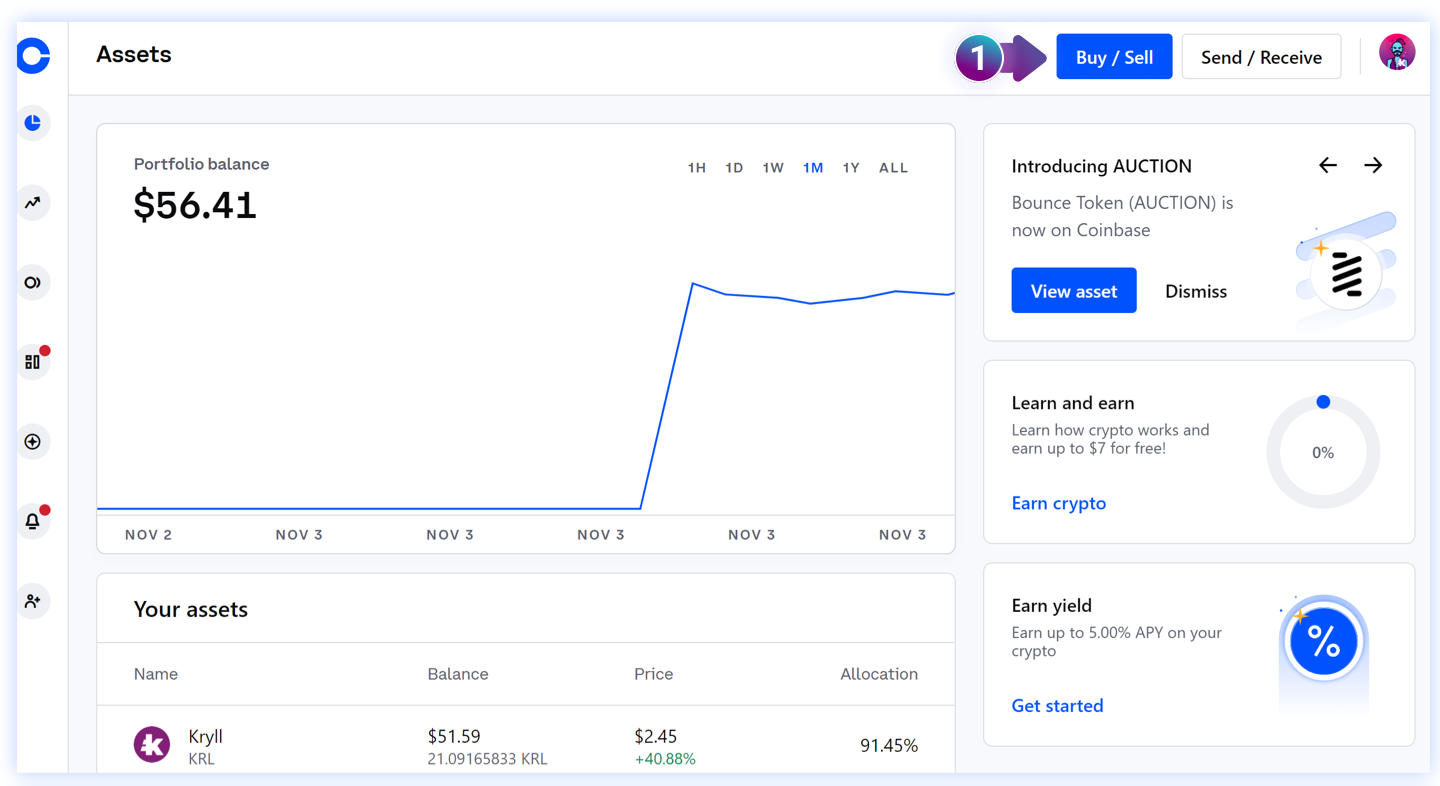Click the Introducing AUCTION title

click(x=1102, y=166)
